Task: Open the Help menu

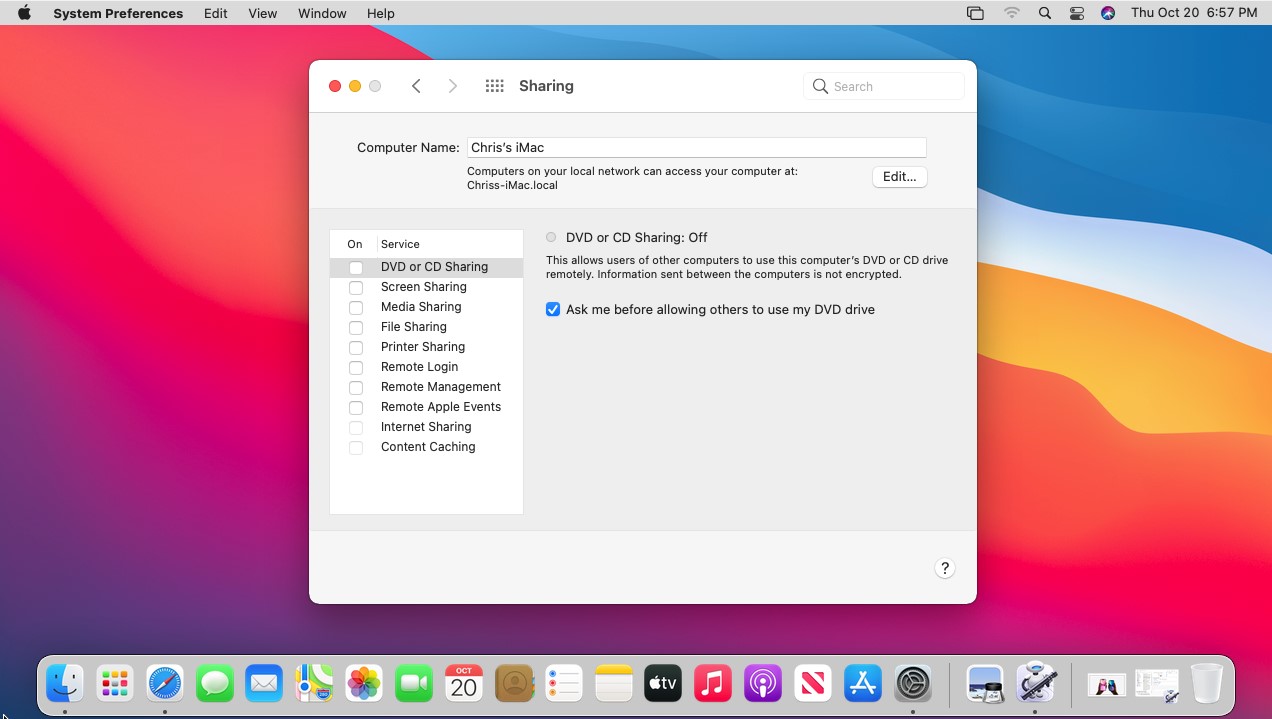Action: click(381, 13)
